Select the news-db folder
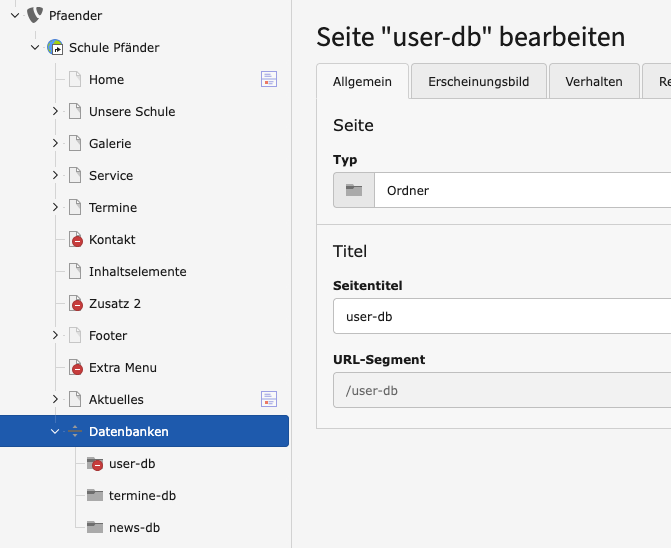671x548 pixels. (134, 527)
